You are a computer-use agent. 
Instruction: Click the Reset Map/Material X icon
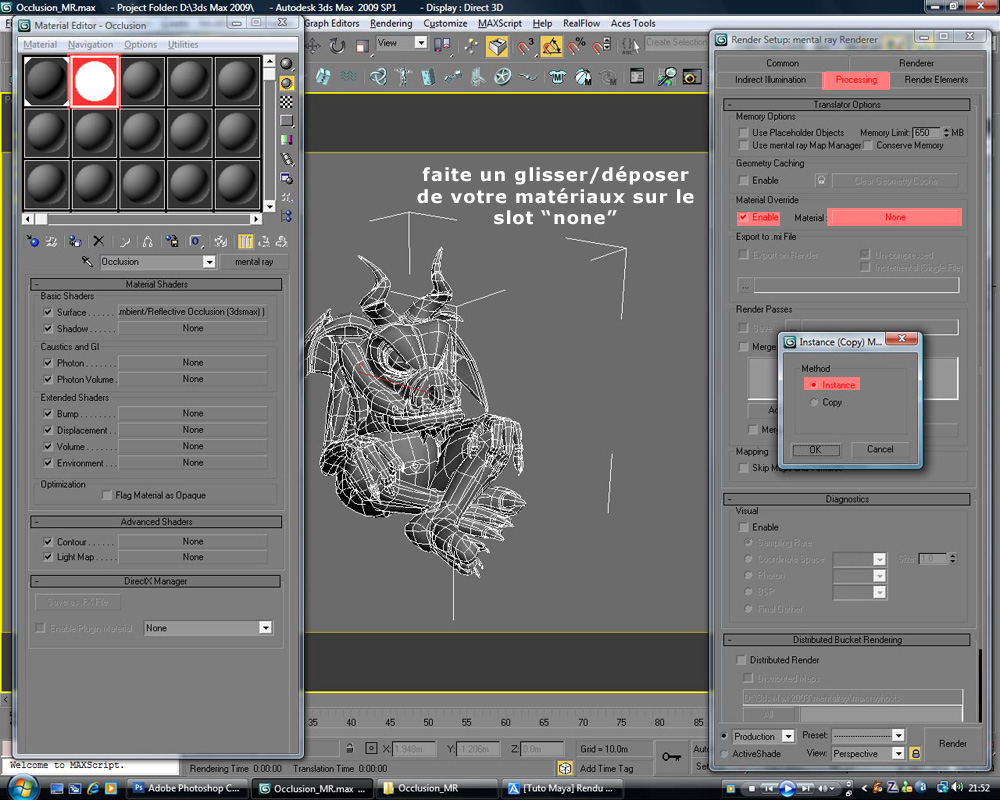point(98,241)
